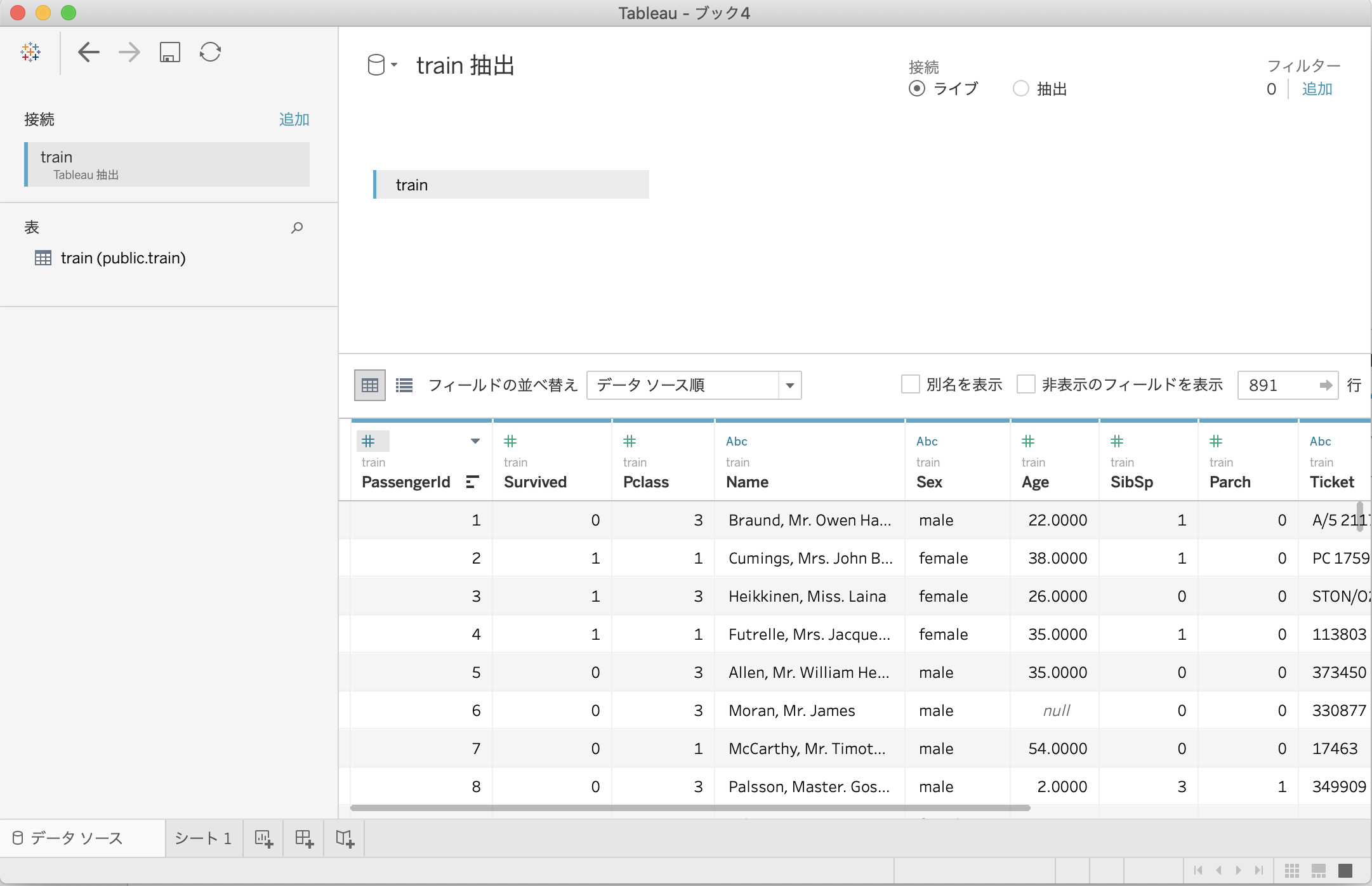Viewport: 1372px width, 886px height.
Task: Click the back navigation arrow
Action: (89, 52)
